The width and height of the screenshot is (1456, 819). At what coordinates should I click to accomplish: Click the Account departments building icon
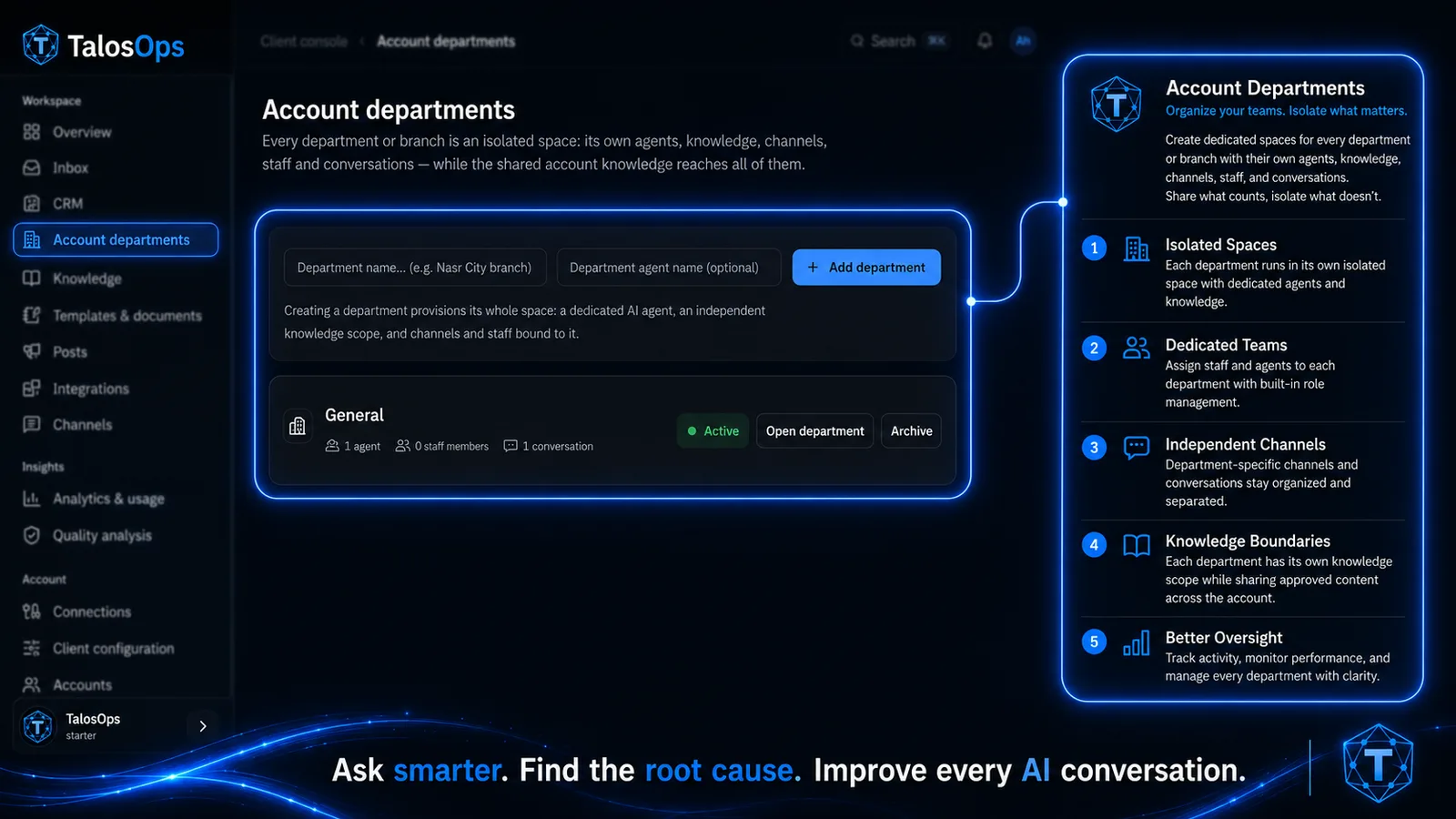(x=32, y=239)
